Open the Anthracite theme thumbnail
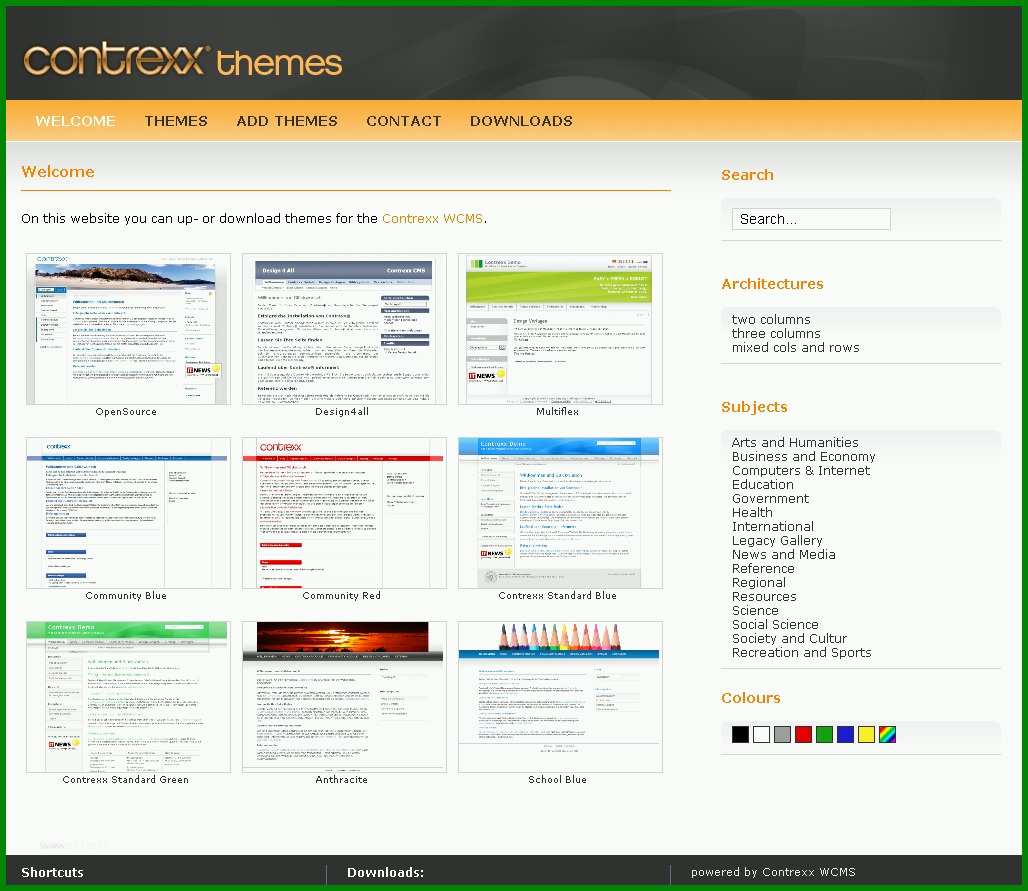The height and width of the screenshot is (891, 1028). 344,697
